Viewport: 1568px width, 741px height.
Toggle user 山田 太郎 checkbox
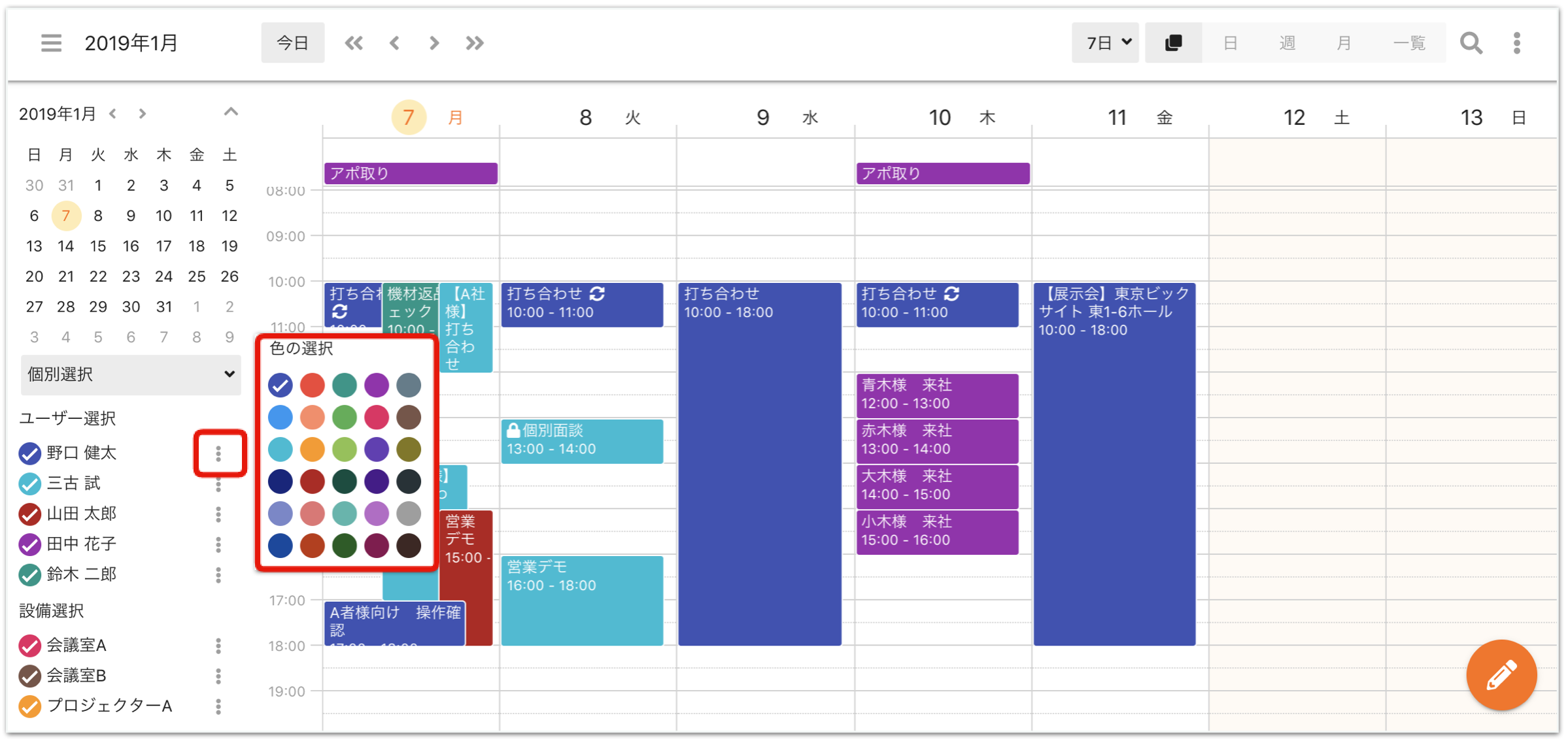[29, 514]
